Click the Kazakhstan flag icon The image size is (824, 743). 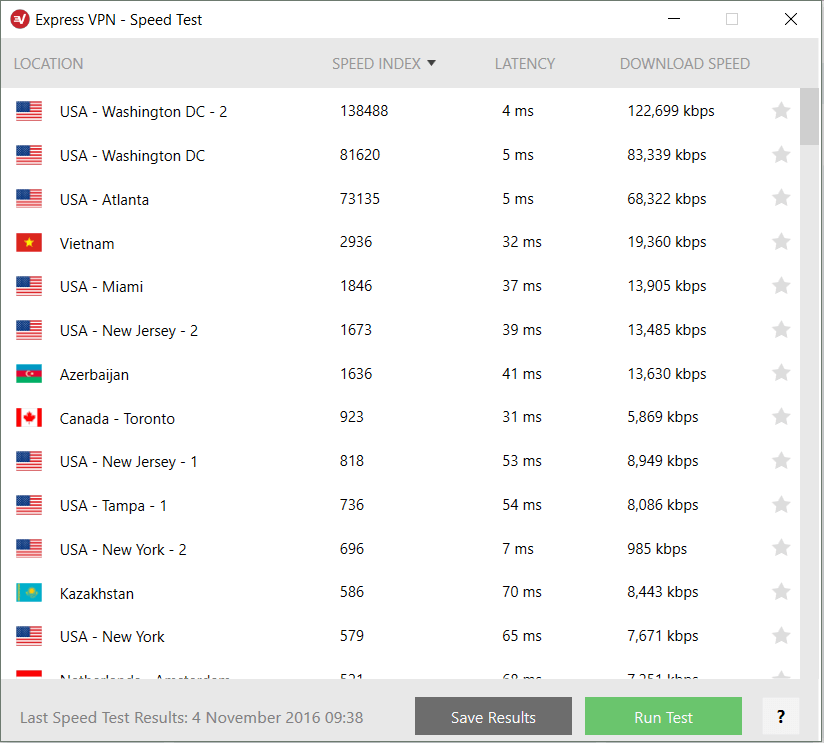28,592
